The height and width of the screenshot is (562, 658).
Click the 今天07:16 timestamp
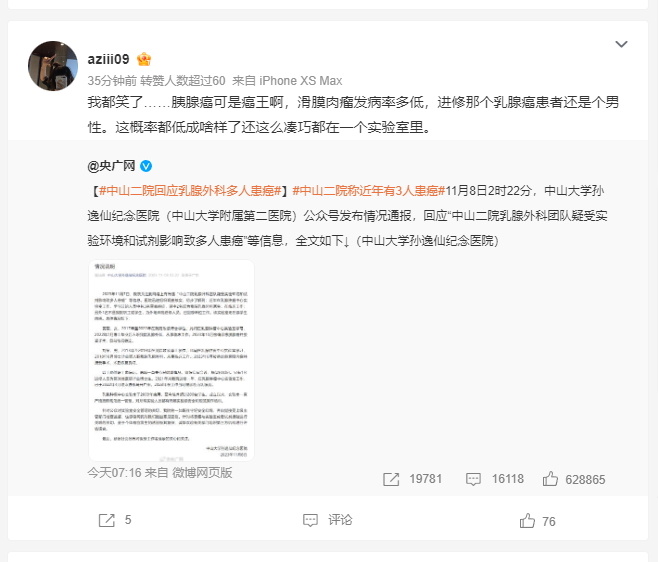click(115, 473)
